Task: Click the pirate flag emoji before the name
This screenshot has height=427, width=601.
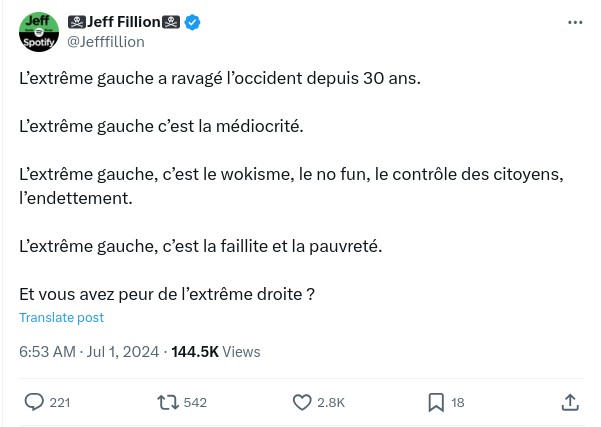Action: [x=77, y=23]
